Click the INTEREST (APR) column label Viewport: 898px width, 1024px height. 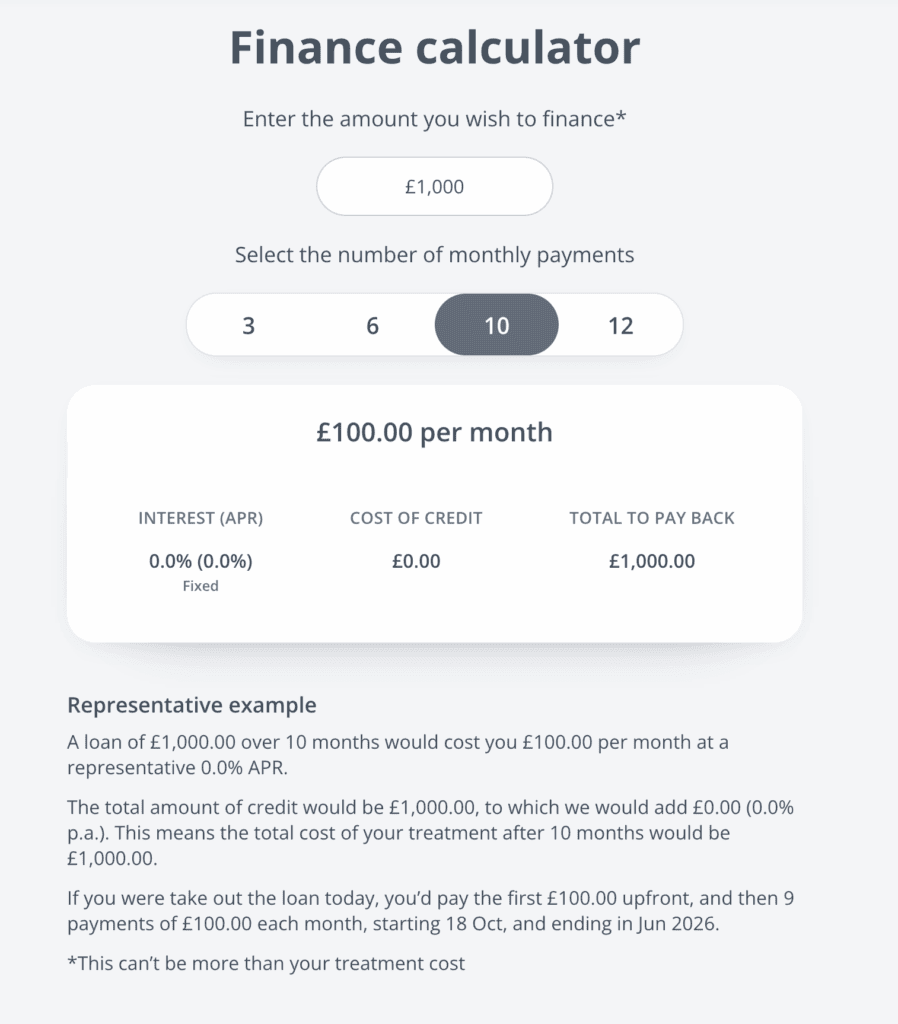coord(200,518)
